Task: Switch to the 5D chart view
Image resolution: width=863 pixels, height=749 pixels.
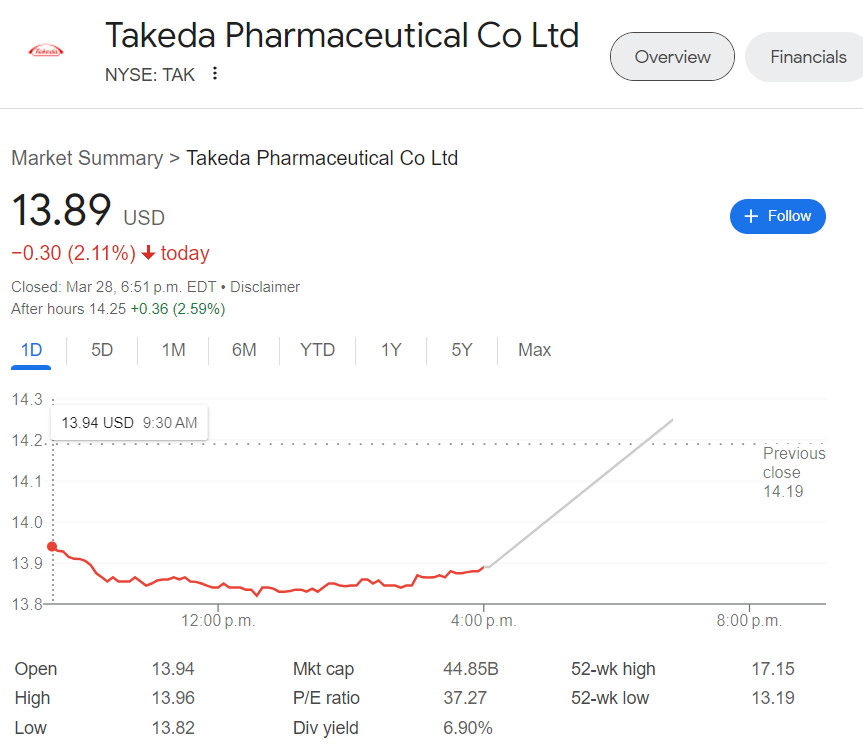Action: [101, 350]
